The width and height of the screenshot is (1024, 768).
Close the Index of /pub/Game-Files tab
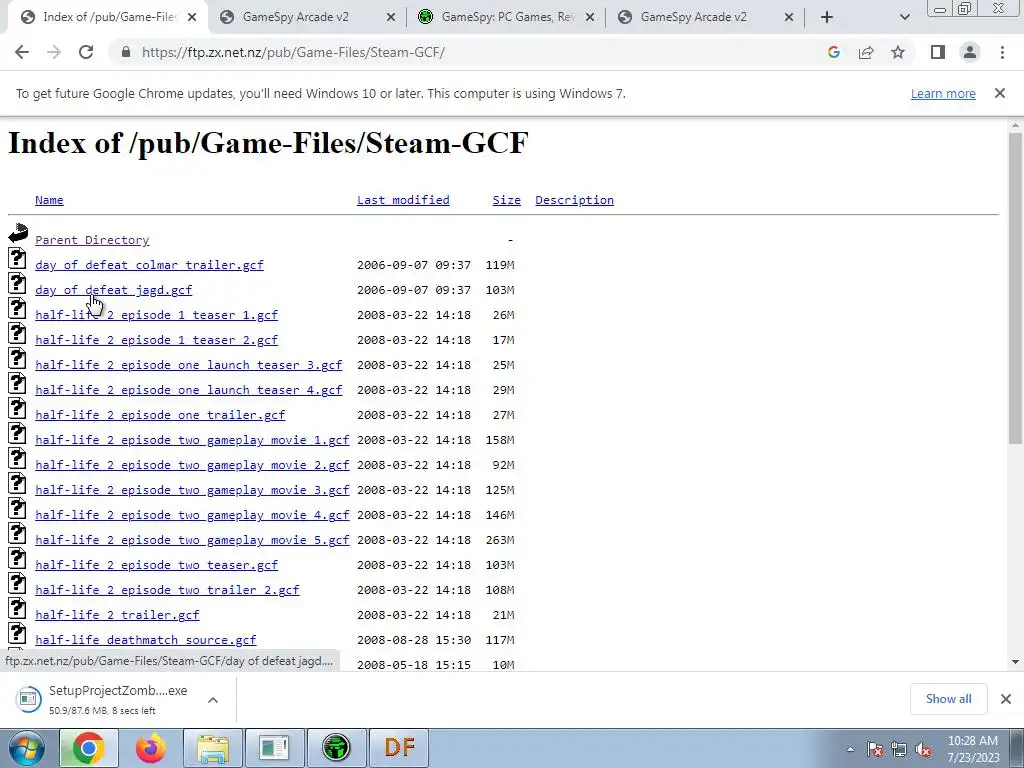coord(192,17)
